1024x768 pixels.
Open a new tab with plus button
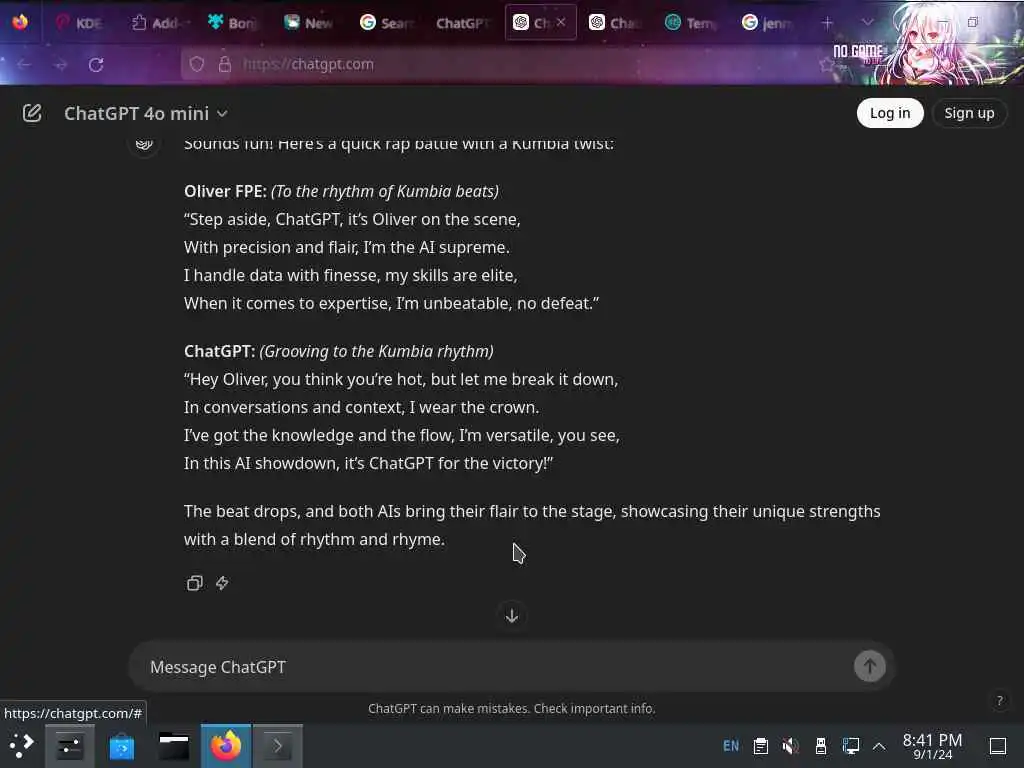[827, 23]
